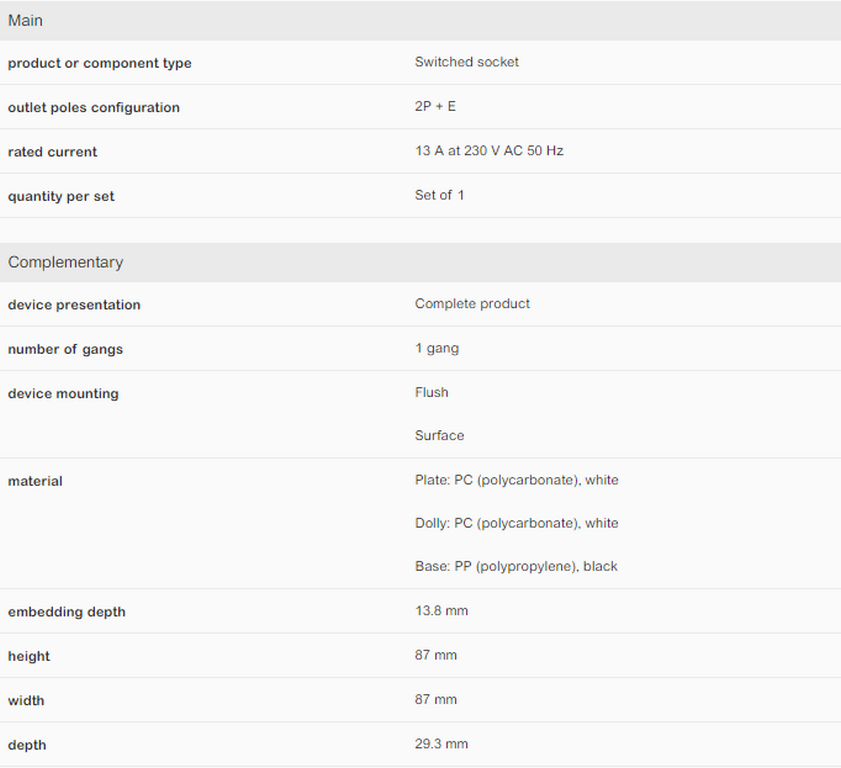The width and height of the screenshot is (841, 768).
Task: Click the 'product or component type' label
Action: pyautogui.click(x=100, y=63)
